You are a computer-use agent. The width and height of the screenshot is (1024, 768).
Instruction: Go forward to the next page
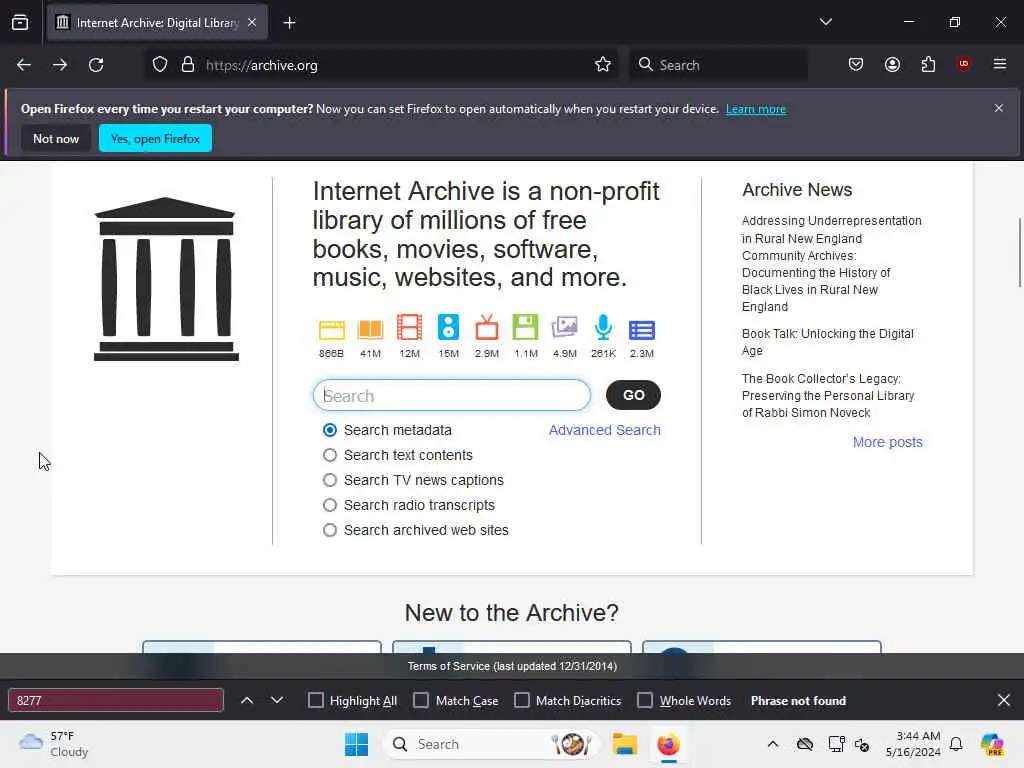click(x=60, y=65)
